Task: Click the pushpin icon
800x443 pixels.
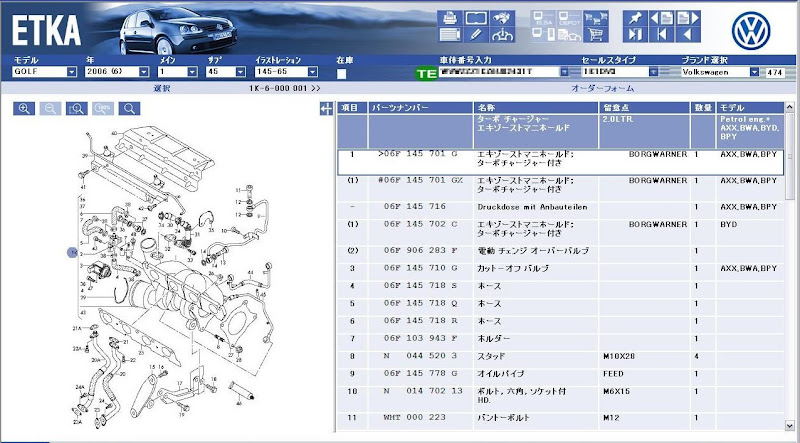Action: point(635,18)
